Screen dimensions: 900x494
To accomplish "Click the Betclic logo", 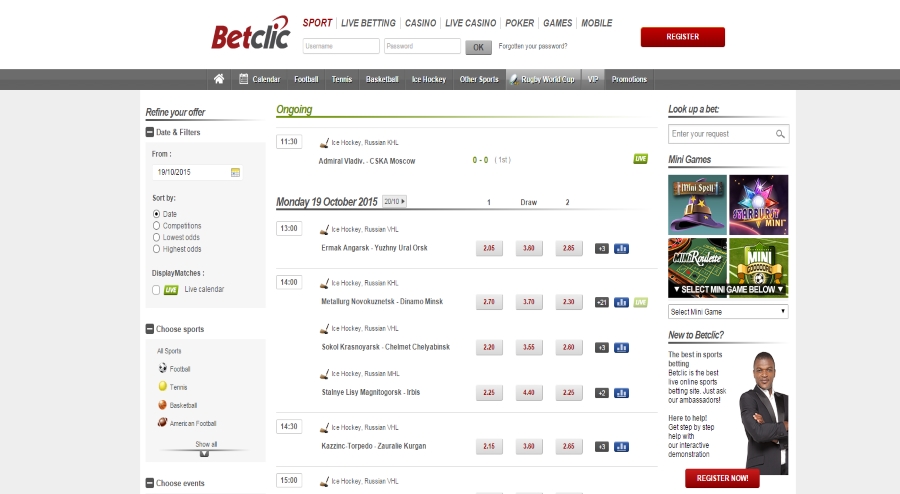I will 250,33.
